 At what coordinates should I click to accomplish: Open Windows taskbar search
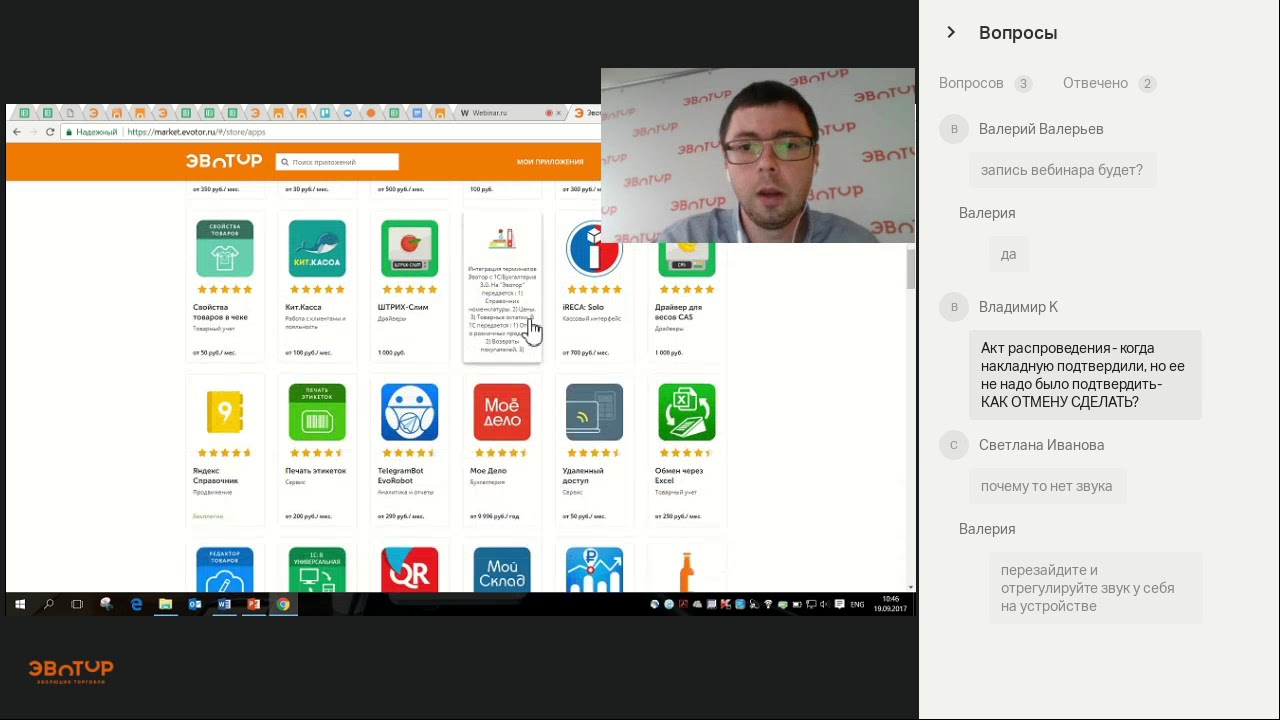(x=48, y=604)
